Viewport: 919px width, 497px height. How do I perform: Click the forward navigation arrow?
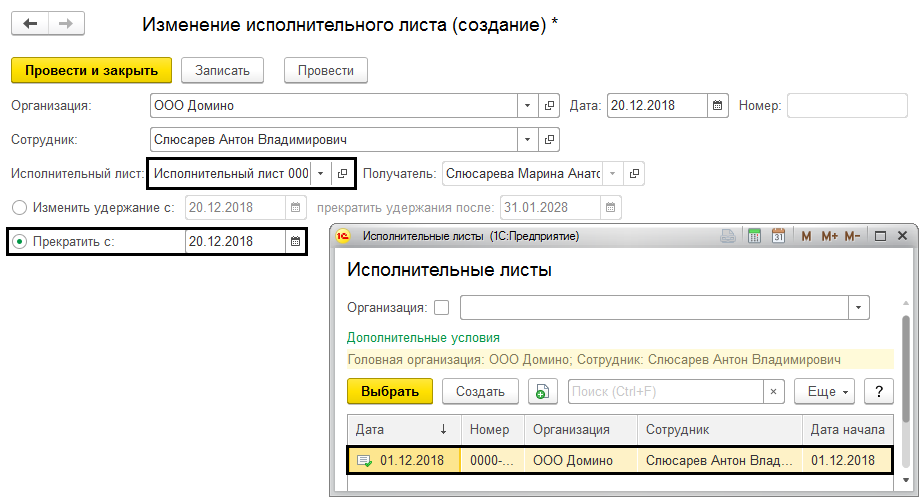click(x=66, y=23)
